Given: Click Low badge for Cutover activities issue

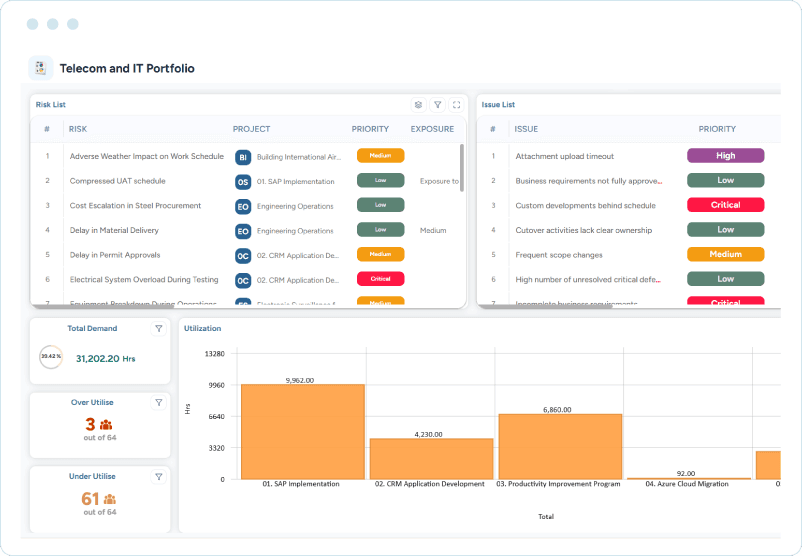Looking at the screenshot, I should [x=725, y=229].
